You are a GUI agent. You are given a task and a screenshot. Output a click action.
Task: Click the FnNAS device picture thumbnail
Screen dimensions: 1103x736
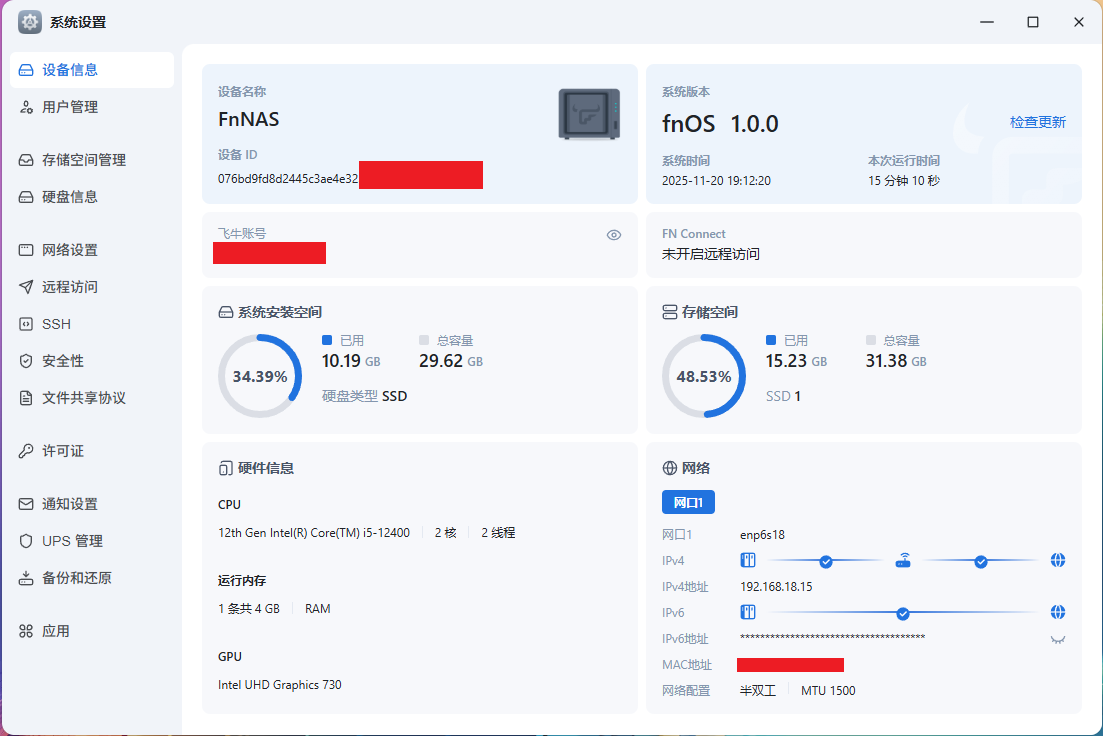click(x=589, y=114)
